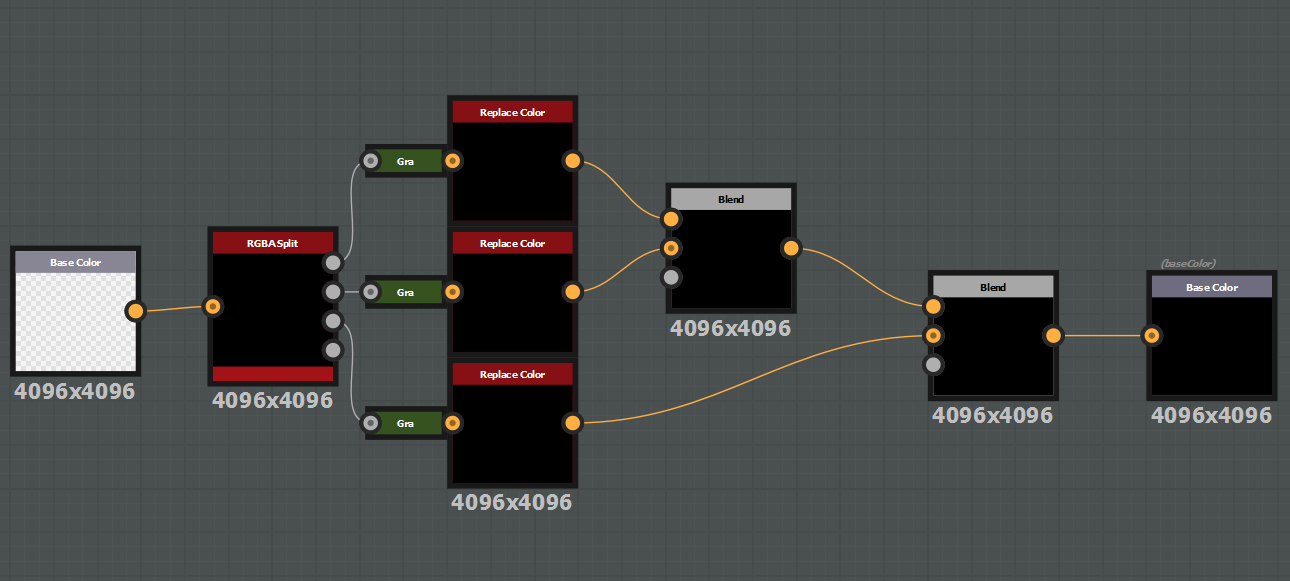Select the bottom Replace Color node header
Viewport: 1290px width, 581px height.
(x=512, y=374)
